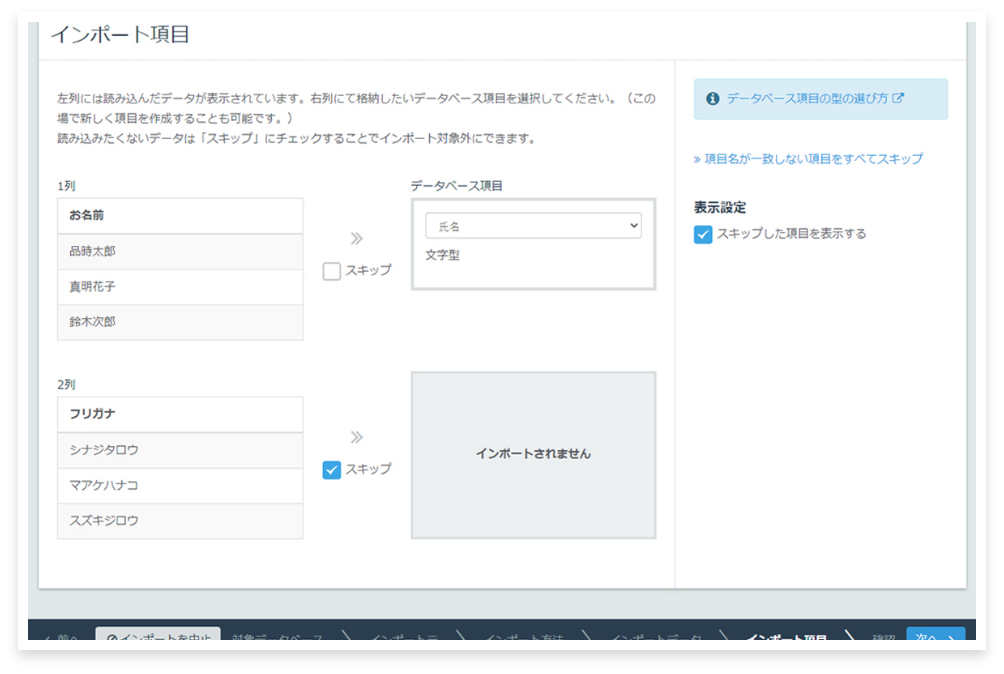The height and width of the screenshot is (674, 1004).
Task: Click the cancel icon on インポートを中止 button
Action: click(x=112, y=639)
